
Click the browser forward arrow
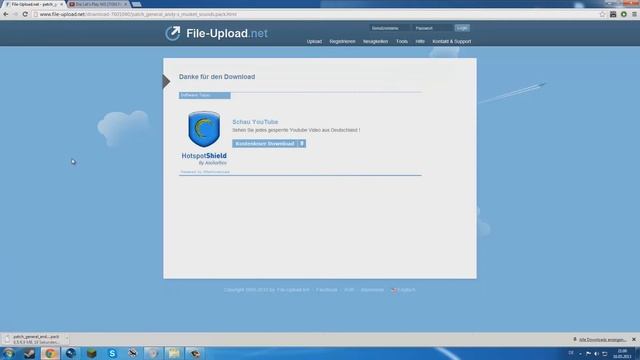[15, 14]
